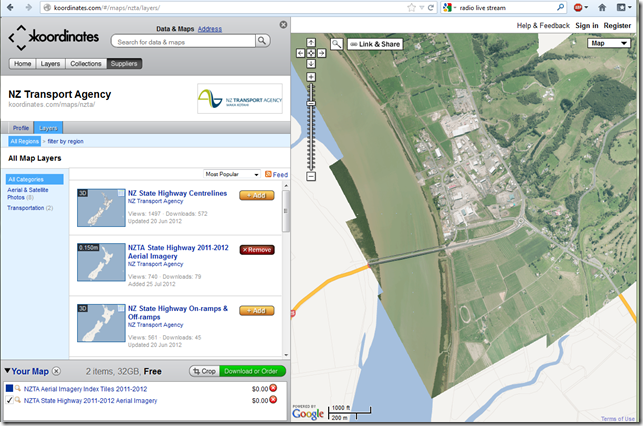Select All Regions filter
The height and width of the screenshot is (426, 643).
(x=25, y=141)
